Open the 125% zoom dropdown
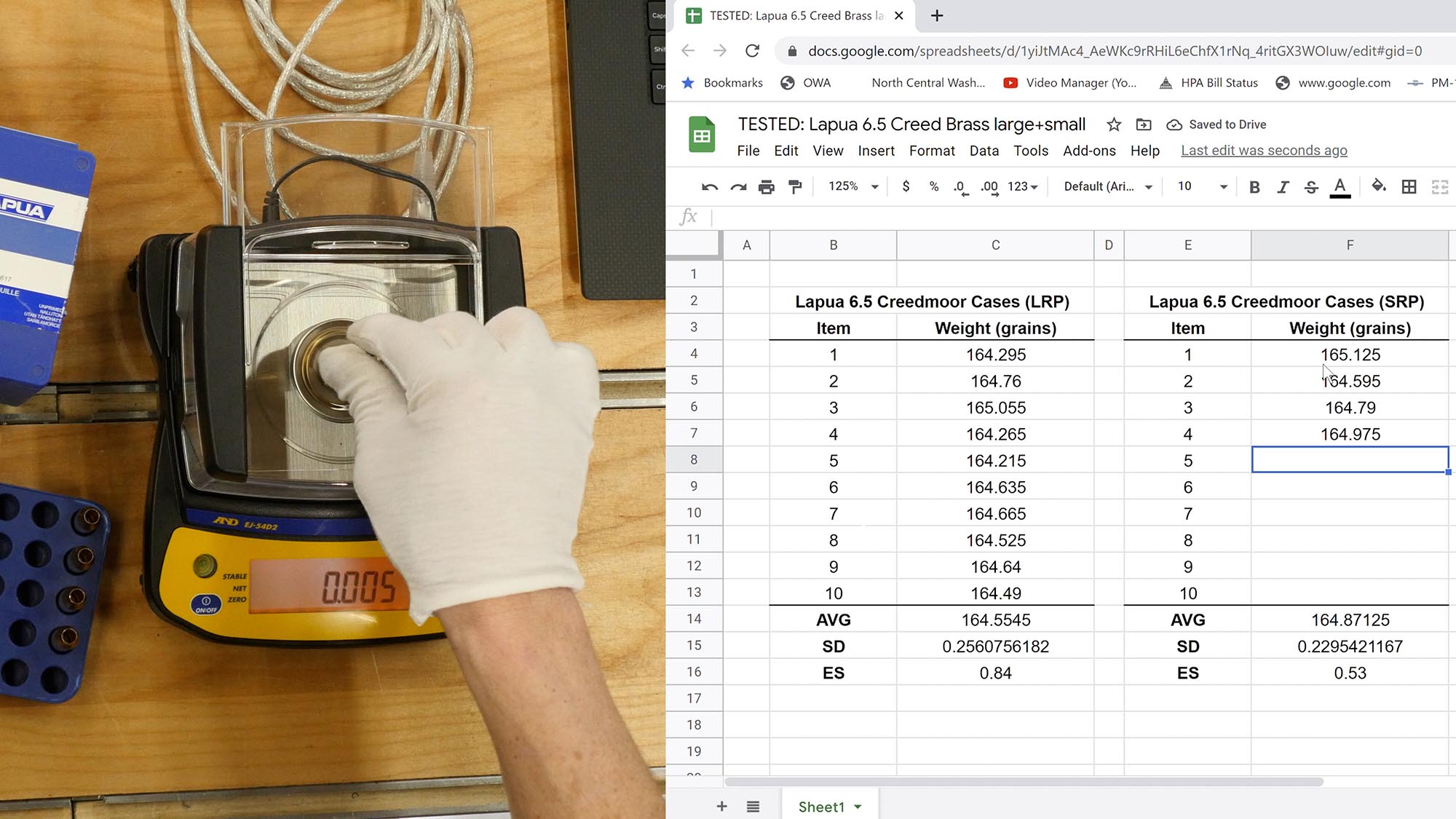Viewport: 1456px width, 819px height. [852, 186]
